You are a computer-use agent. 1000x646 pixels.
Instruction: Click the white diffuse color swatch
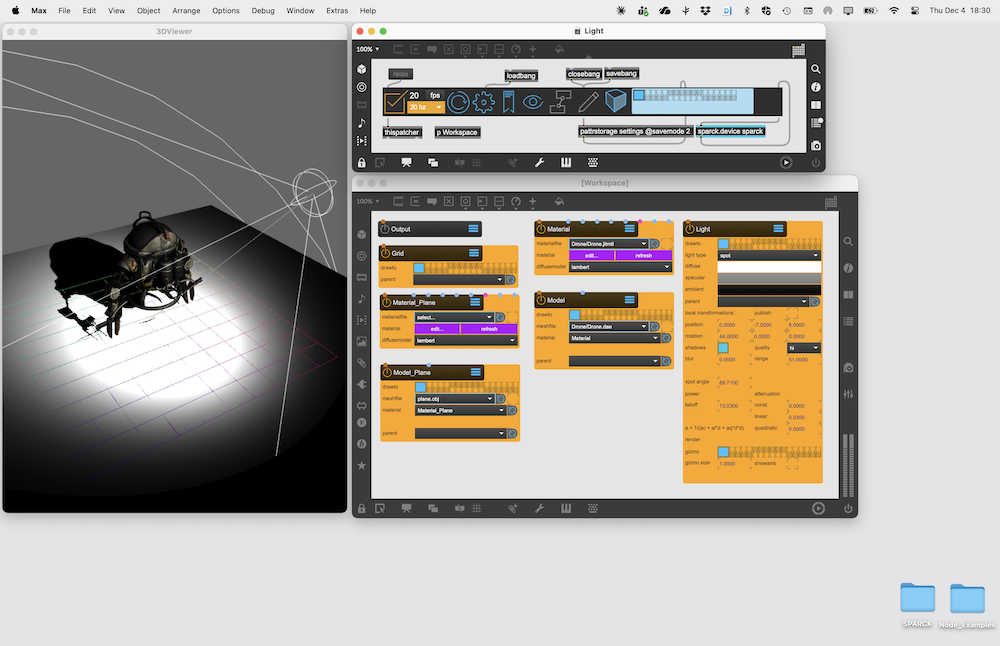click(x=769, y=267)
